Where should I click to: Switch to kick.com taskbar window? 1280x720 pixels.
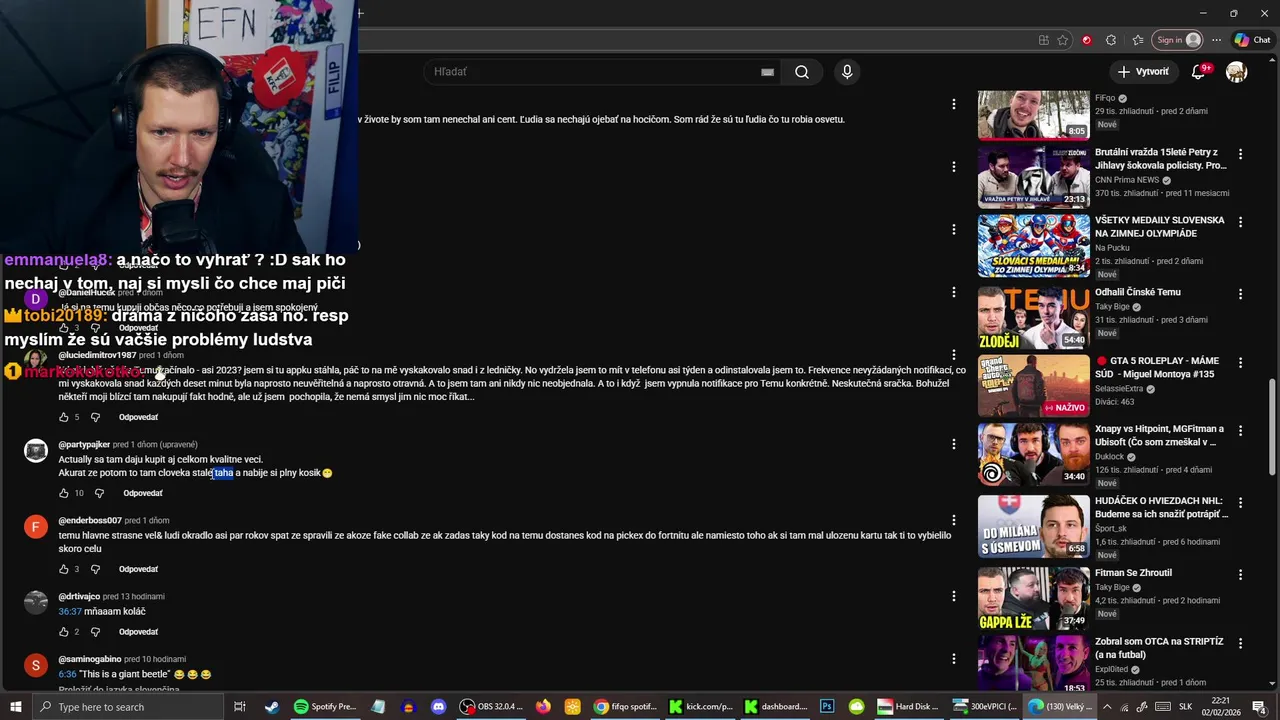click(x=702, y=706)
